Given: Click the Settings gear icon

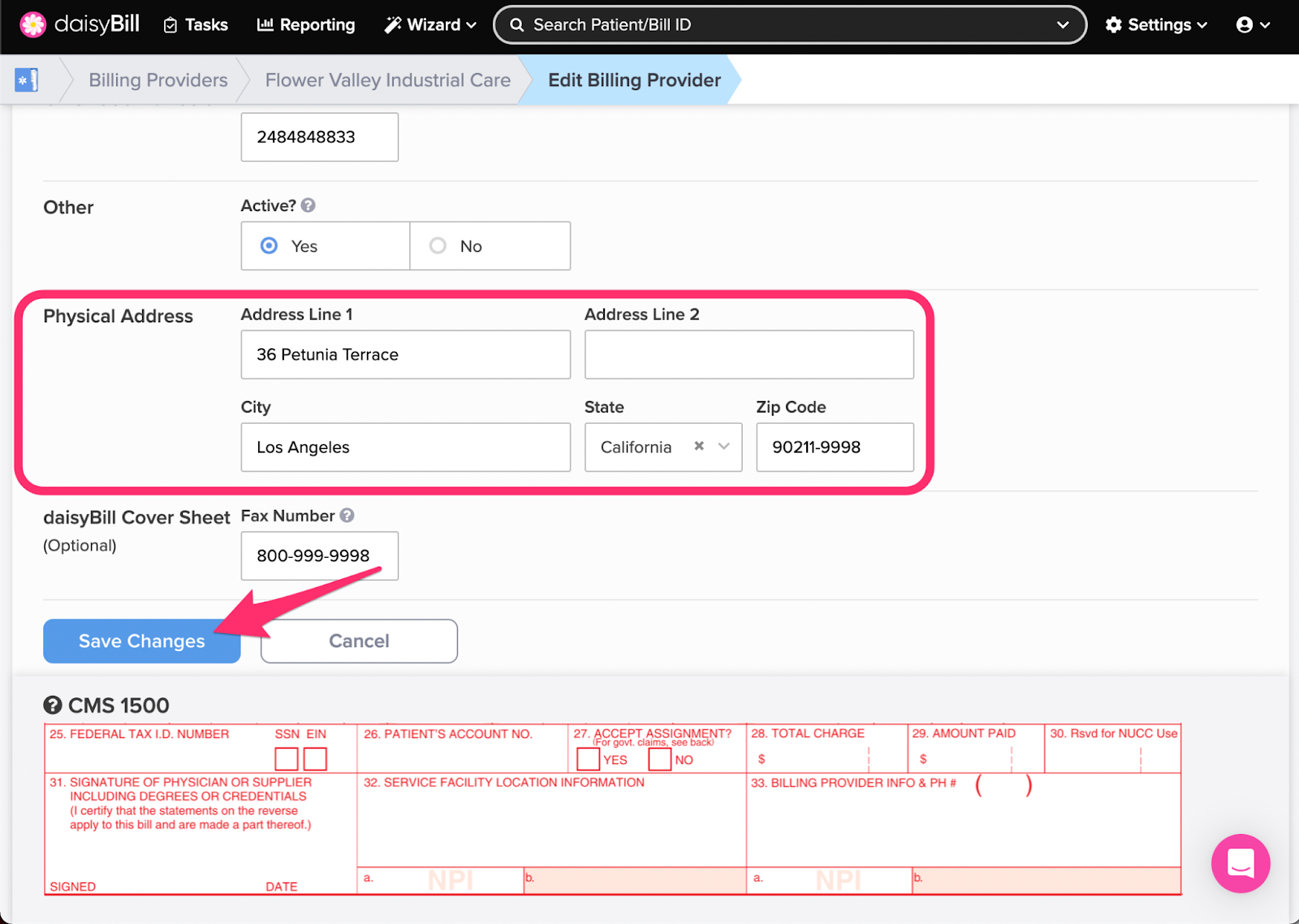Looking at the screenshot, I should (x=1114, y=25).
